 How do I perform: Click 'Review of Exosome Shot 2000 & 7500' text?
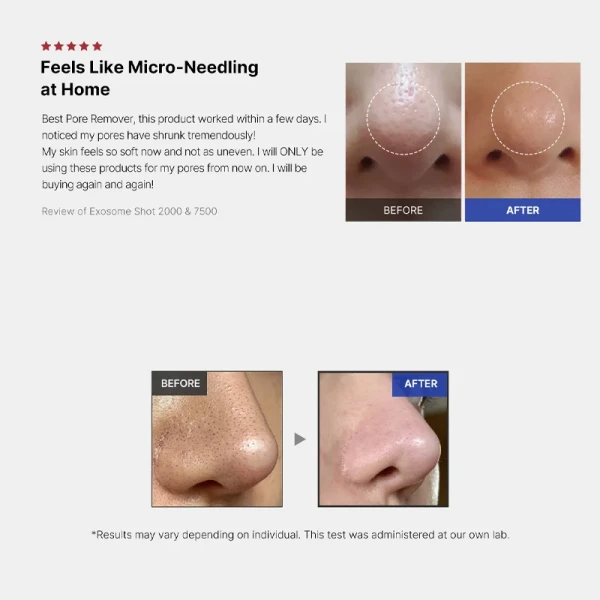(129, 211)
